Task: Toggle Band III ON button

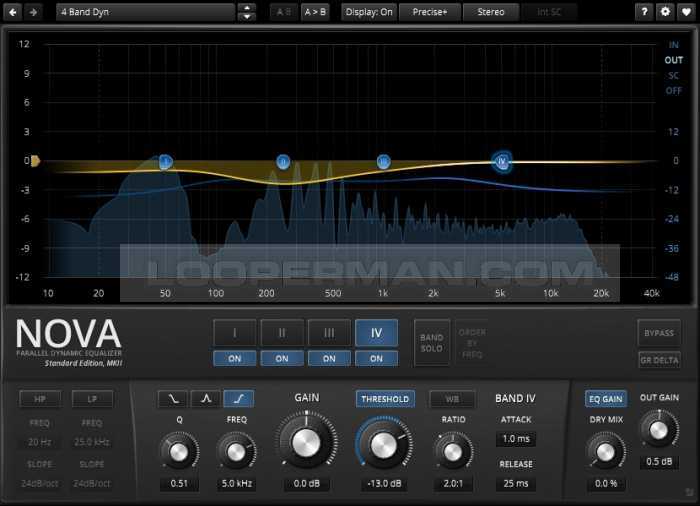Action: point(329,358)
